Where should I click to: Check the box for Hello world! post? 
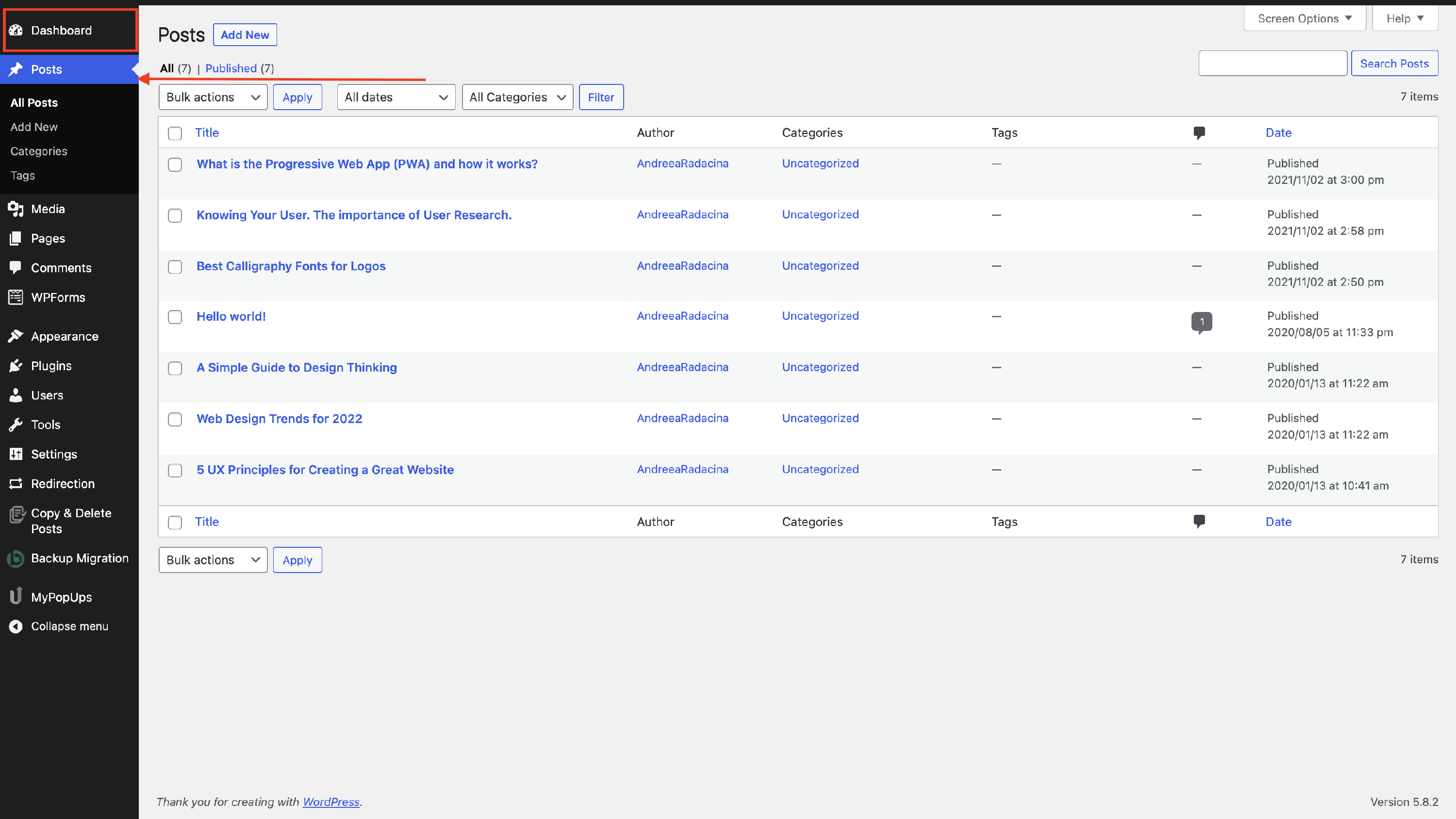click(175, 317)
